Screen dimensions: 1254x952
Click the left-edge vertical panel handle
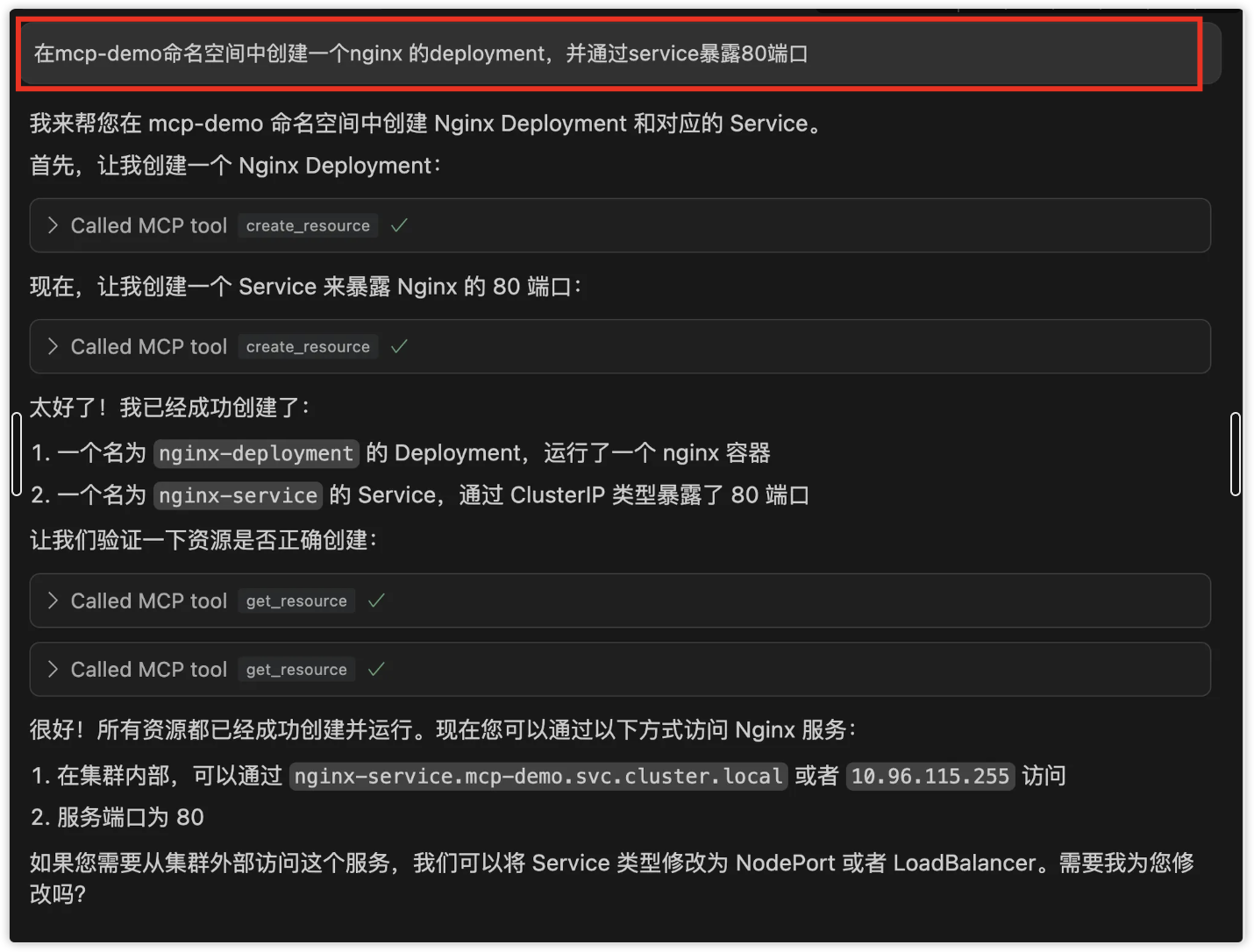16,454
